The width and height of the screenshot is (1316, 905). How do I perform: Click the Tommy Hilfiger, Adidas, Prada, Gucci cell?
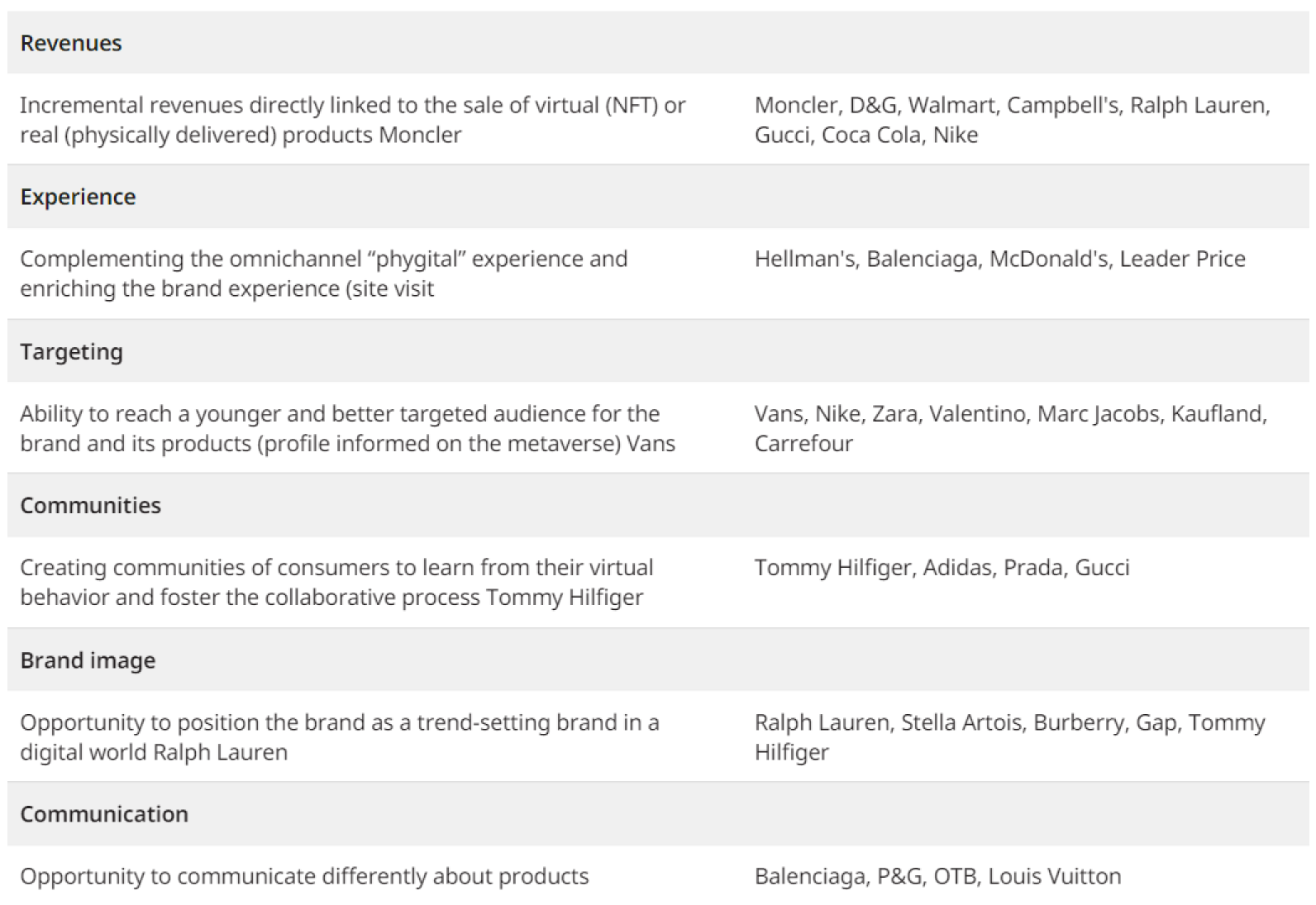[942, 568]
